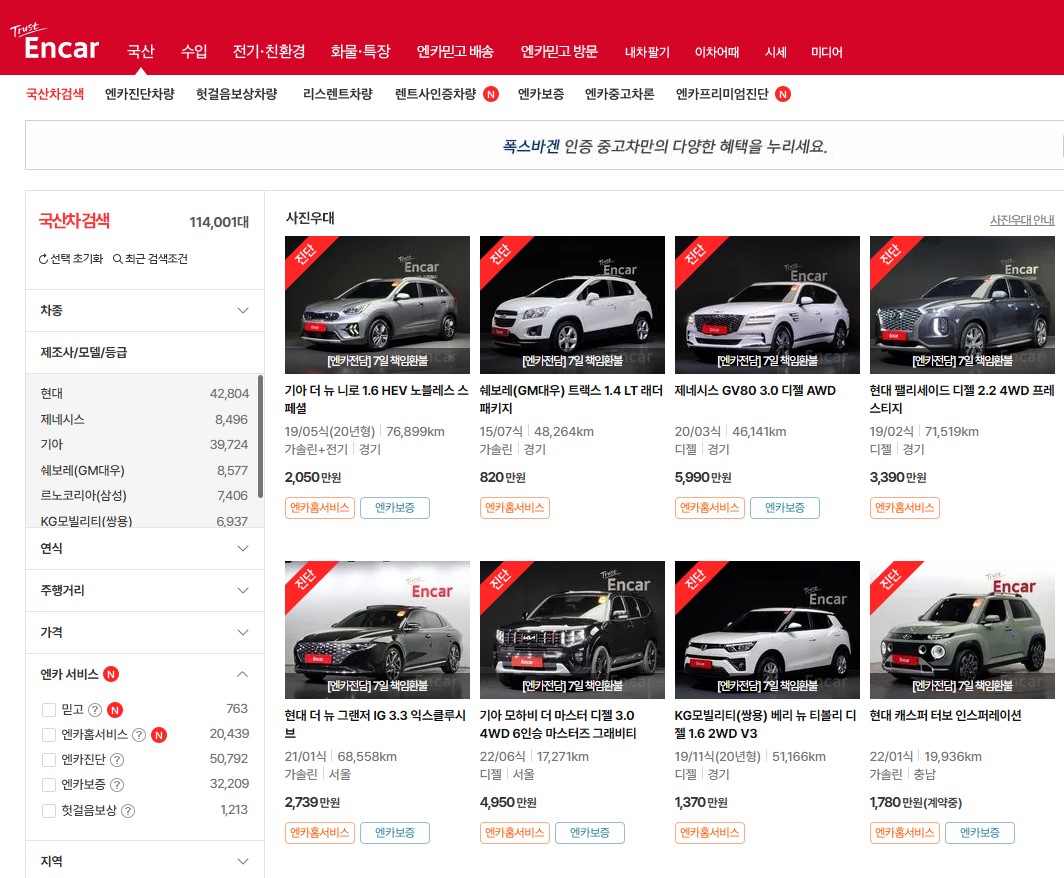Go to 엔카믿고 배송 menu

pos(455,52)
